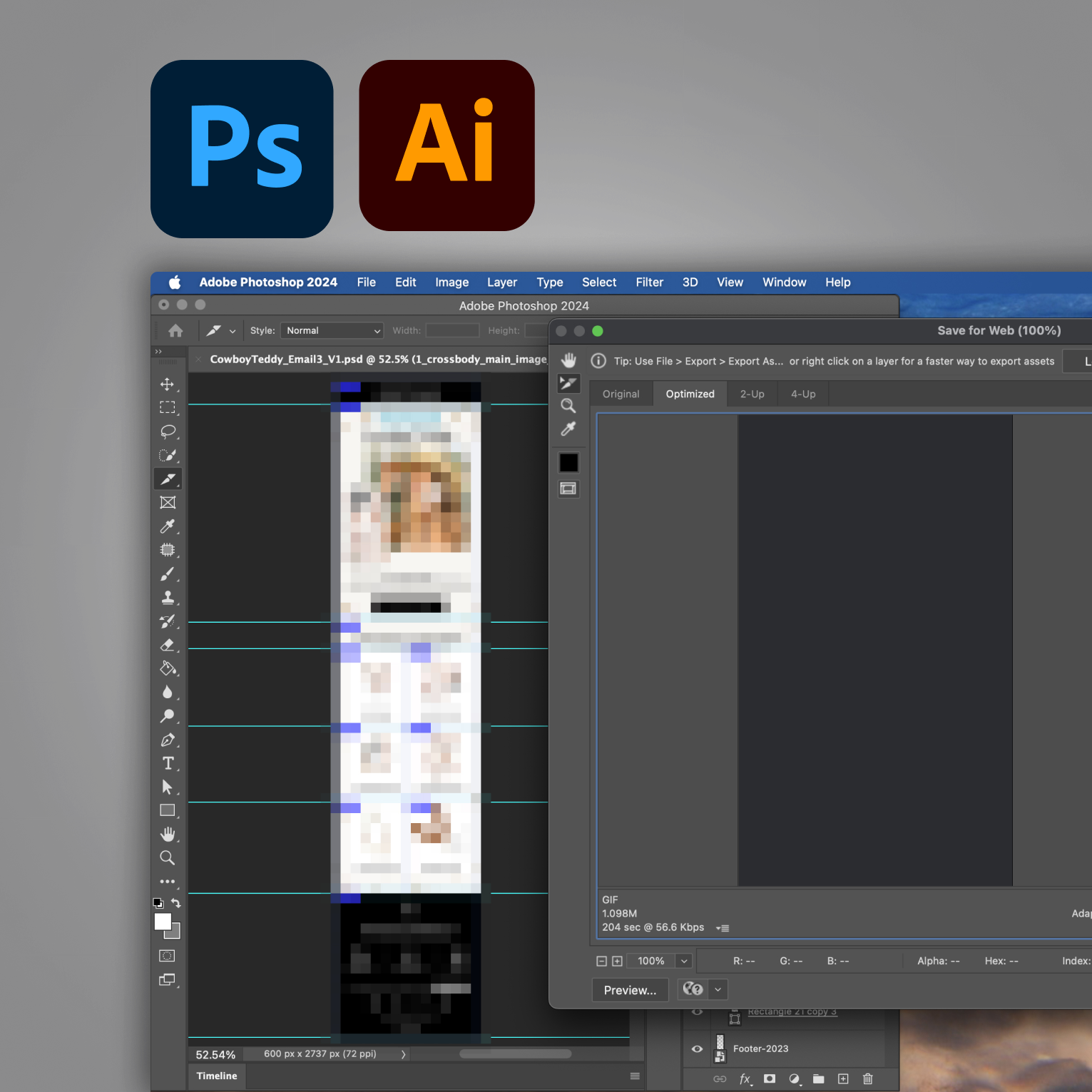1092x1092 pixels.
Task: Select the Eyedropper tool in main toolbar
Action: pyautogui.click(x=168, y=526)
